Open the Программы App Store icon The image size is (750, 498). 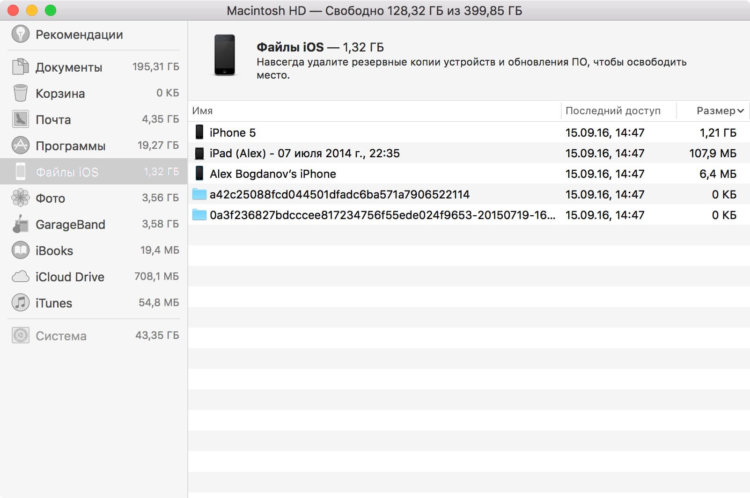20,145
